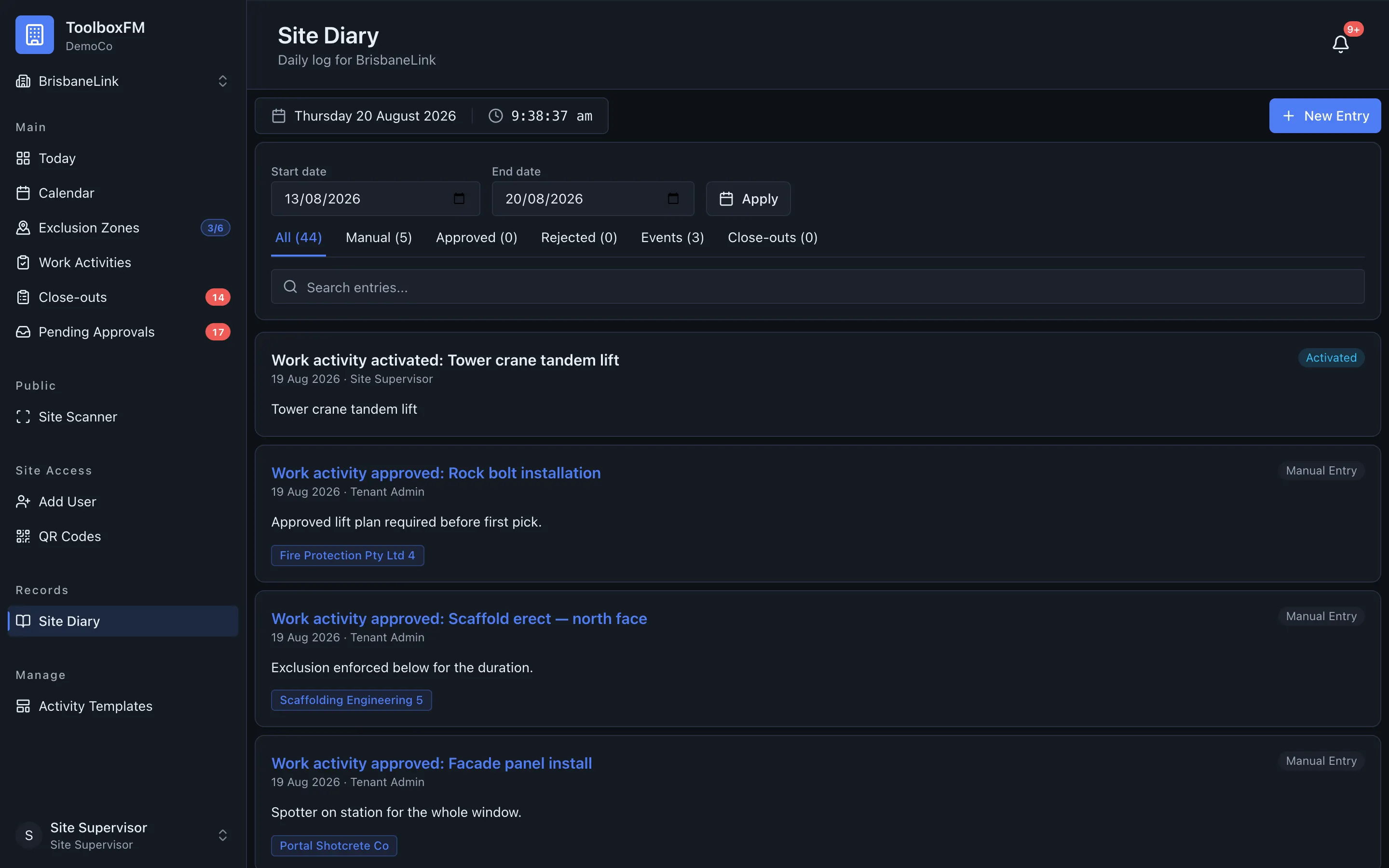This screenshot has height=868, width=1389.
Task: Click the Activity Templates layout icon
Action: (23, 706)
